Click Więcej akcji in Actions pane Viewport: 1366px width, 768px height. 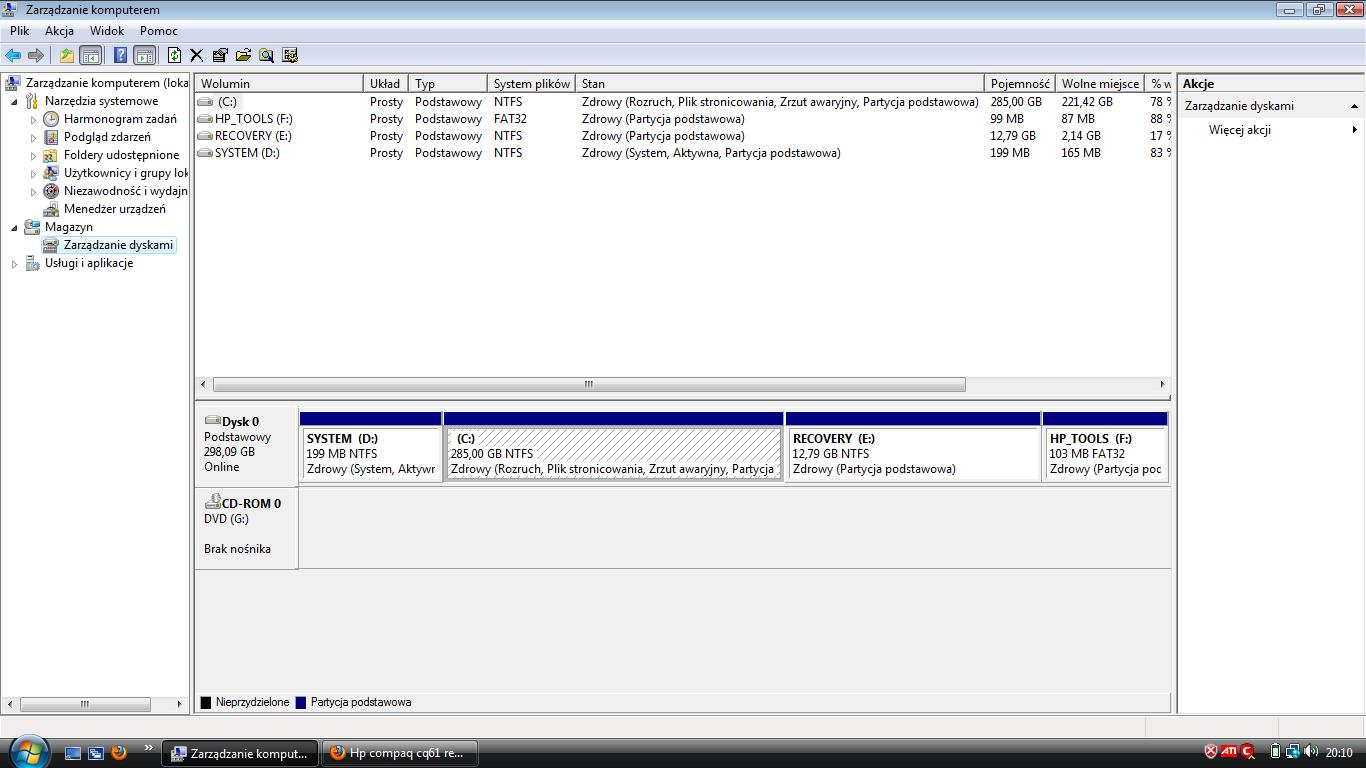(1239, 130)
